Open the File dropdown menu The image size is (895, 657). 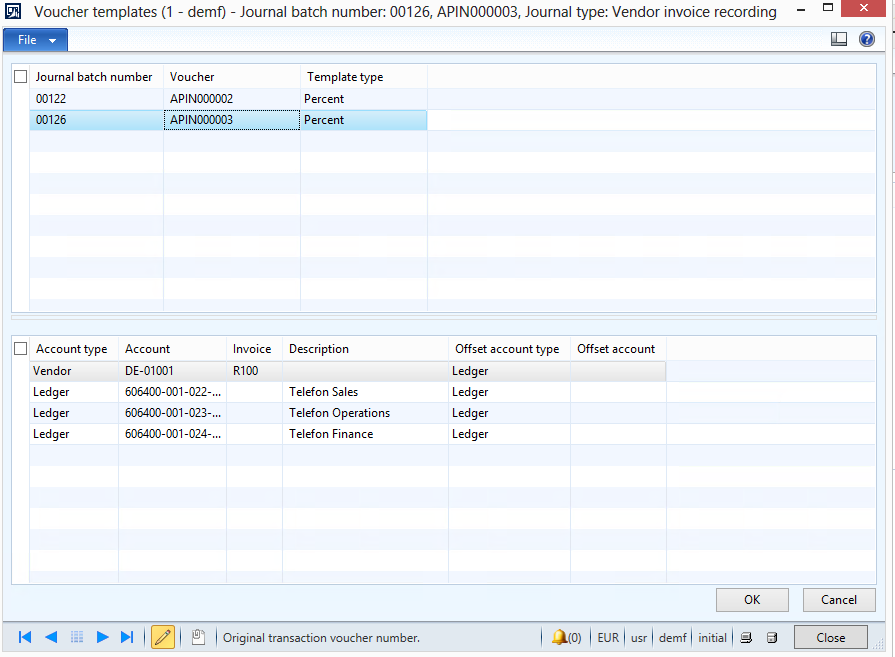tap(36, 40)
